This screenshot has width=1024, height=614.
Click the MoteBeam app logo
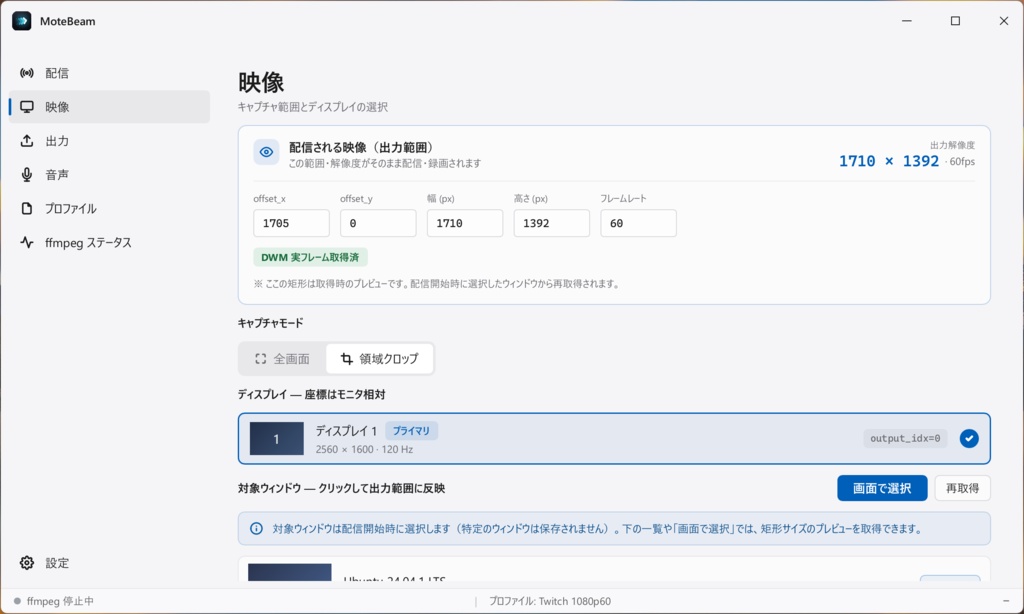pyautogui.click(x=22, y=21)
